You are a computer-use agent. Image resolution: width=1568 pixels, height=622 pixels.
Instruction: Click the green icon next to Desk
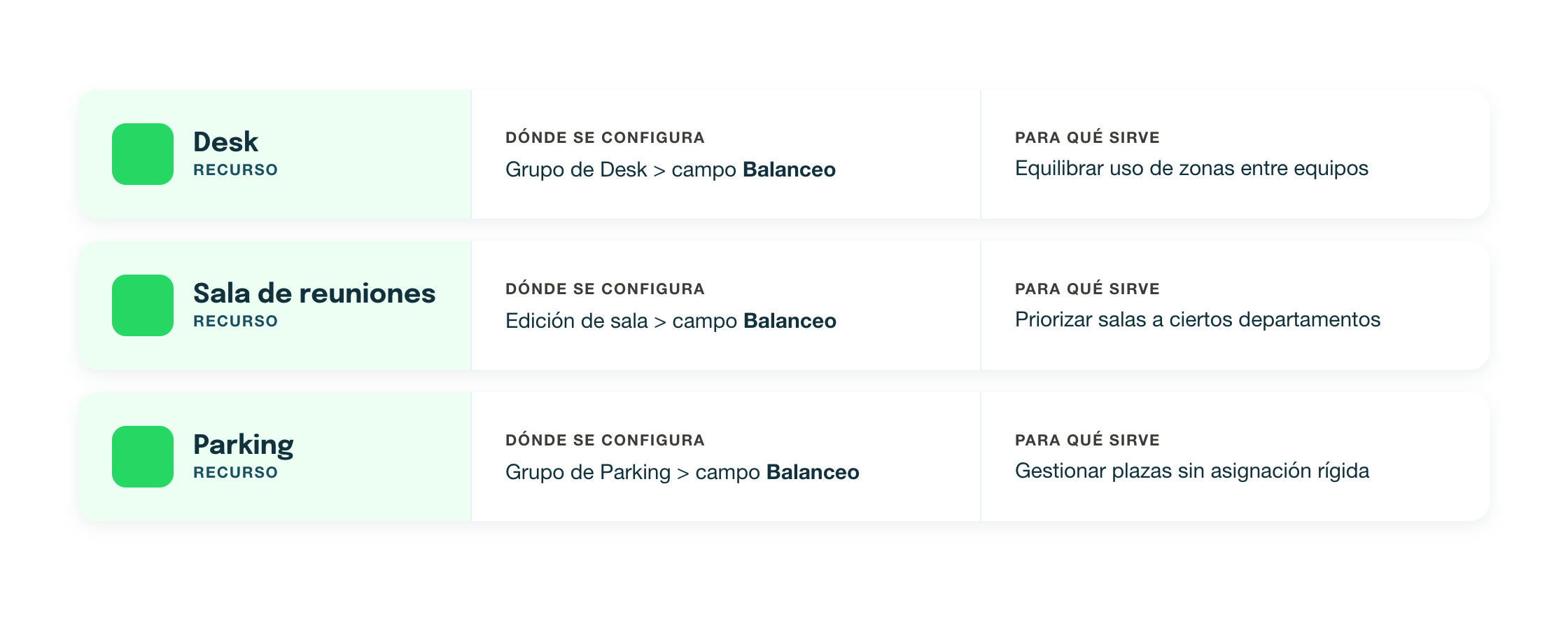tap(143, 154)
